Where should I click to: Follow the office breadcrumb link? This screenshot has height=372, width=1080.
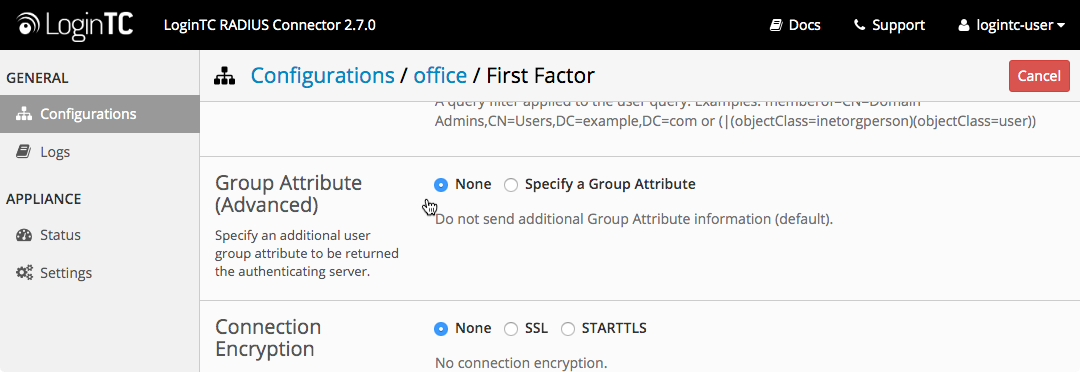[x=440, y=76]
